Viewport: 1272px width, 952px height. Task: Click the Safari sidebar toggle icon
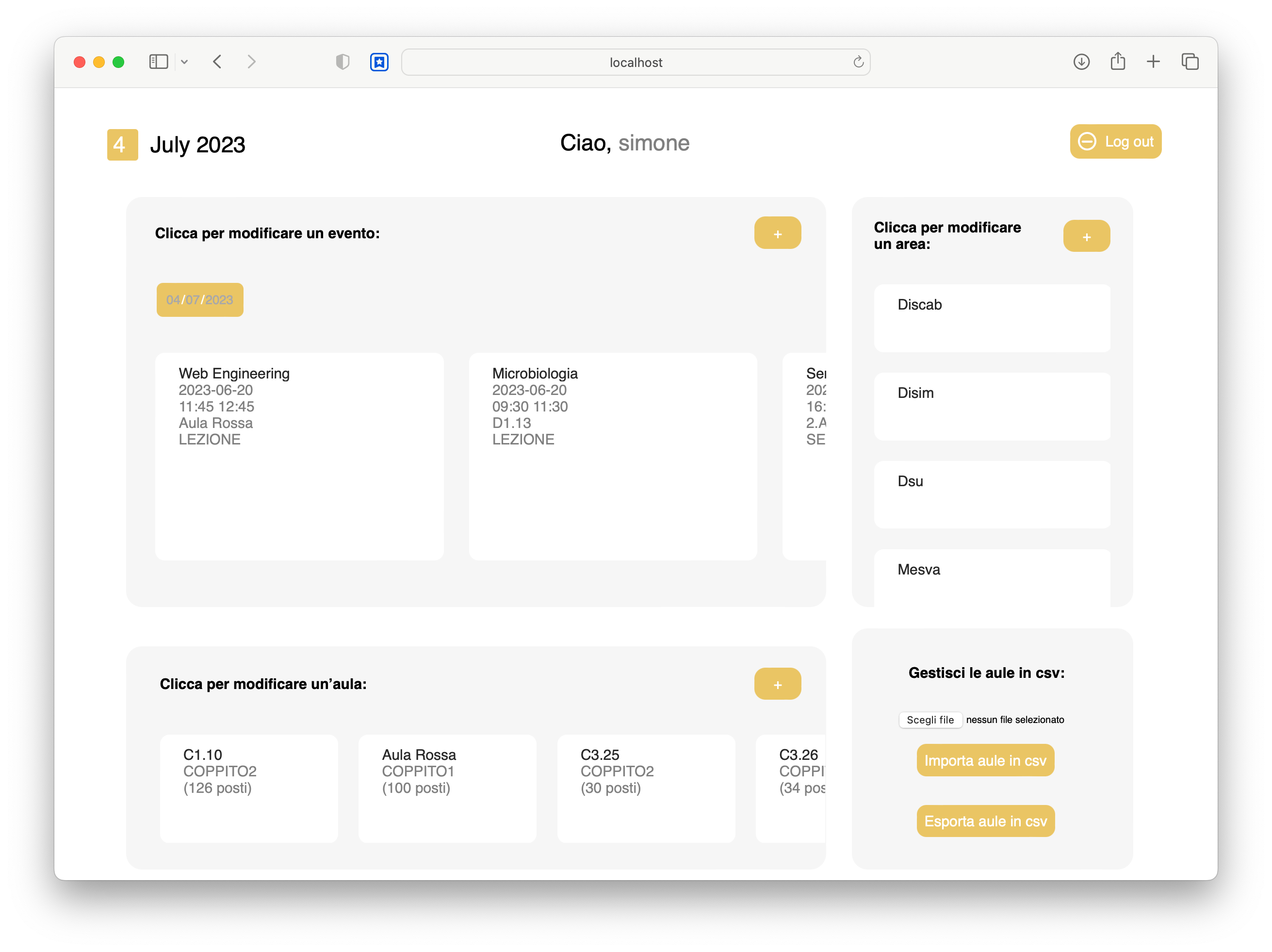158,62
